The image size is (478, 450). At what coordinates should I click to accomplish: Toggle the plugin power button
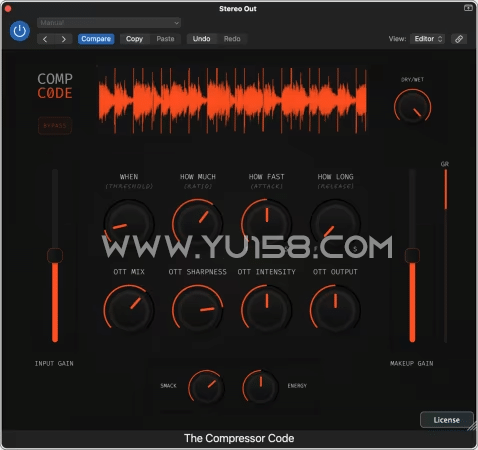pyautogui.click(x=20, y=31)
